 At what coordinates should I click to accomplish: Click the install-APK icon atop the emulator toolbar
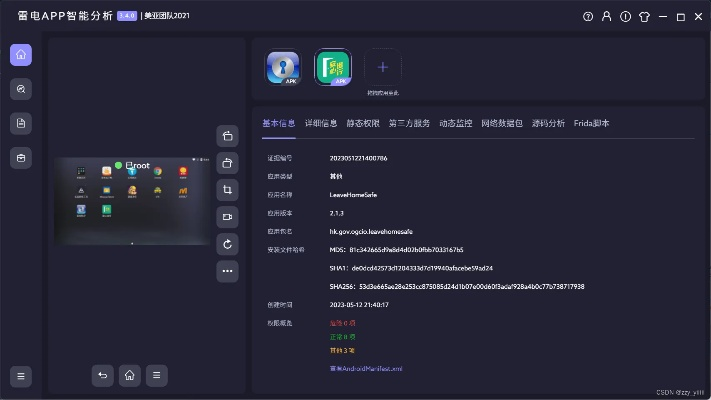[x=228, y=136]
